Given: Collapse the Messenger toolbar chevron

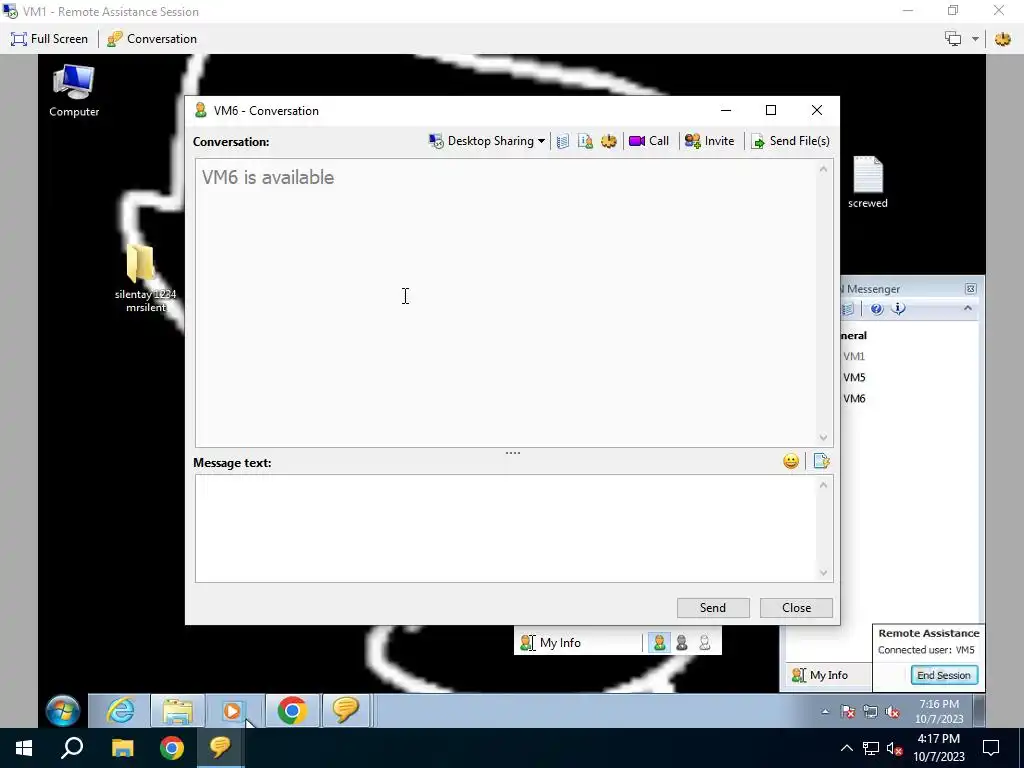Looking at the screenshot, I should (968, 308).
